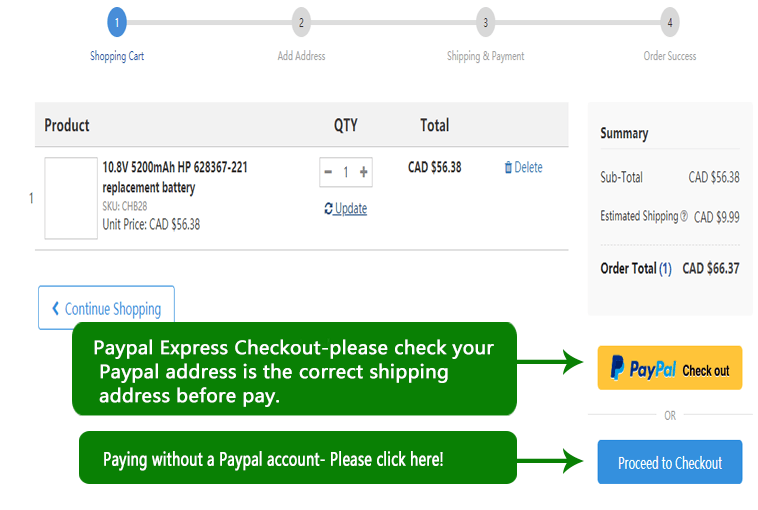This screenshot has height=510, width=758.
Task: Click the Paying without a Paypal account banner
Action: pyautogui.click(x=297, y=459)
